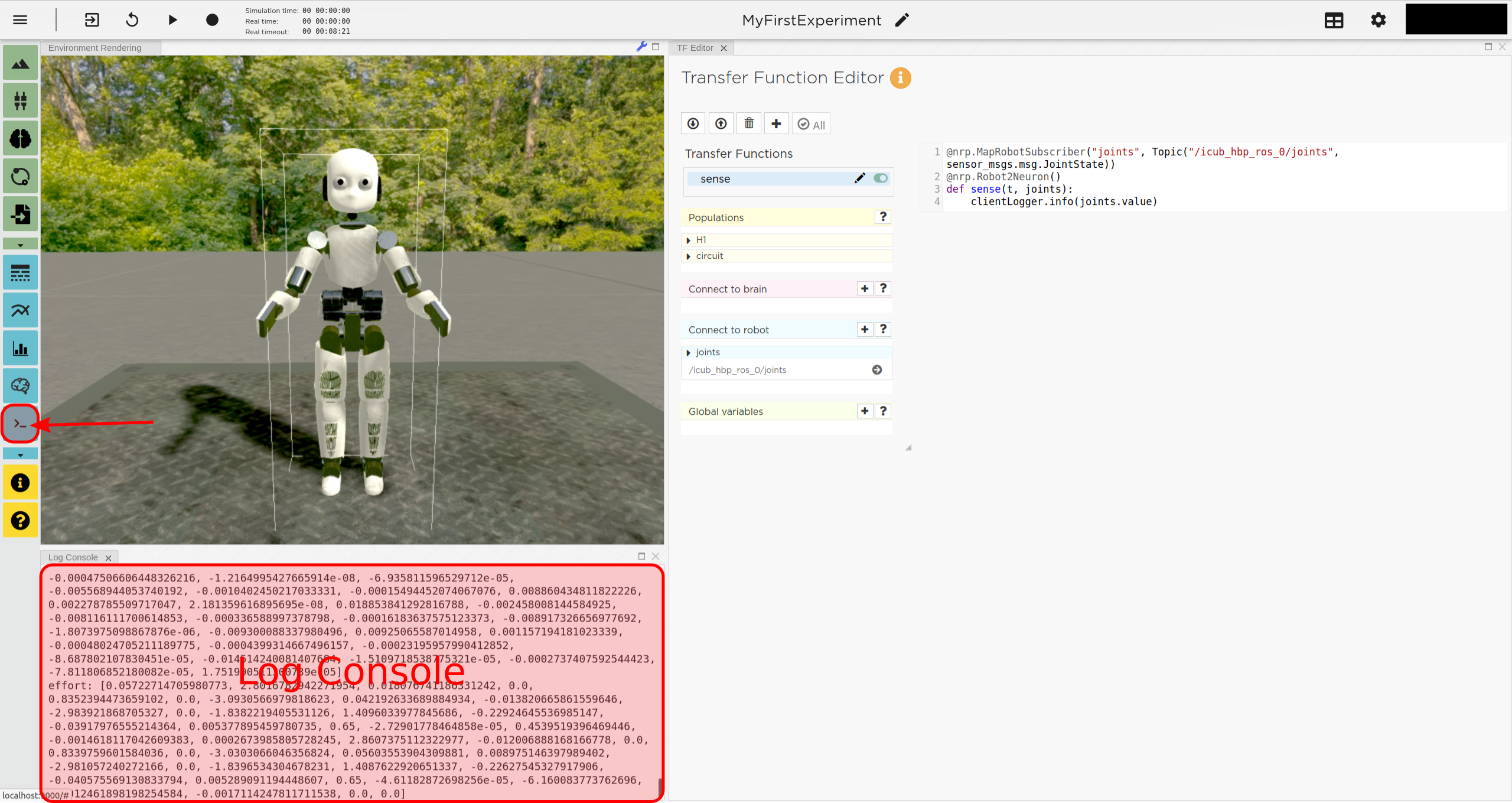Delete transfer function with trash icon

click(x=749, y=123)
